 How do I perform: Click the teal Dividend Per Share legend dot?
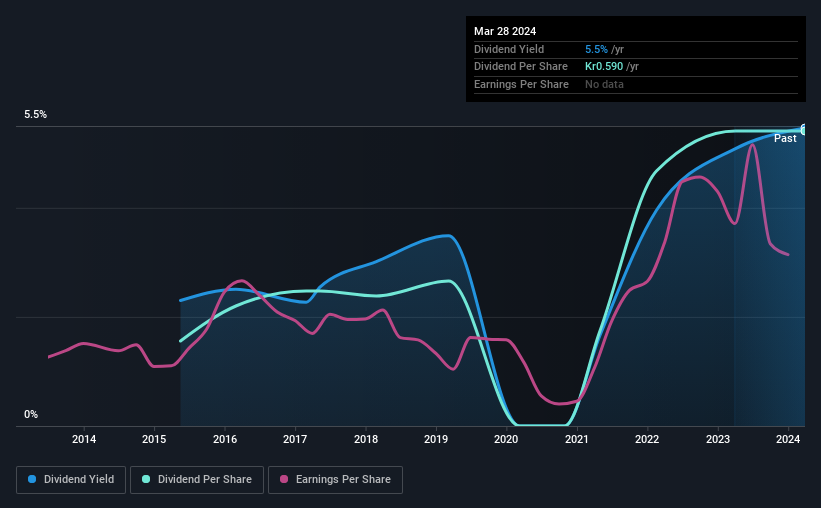tap(146, 479)
